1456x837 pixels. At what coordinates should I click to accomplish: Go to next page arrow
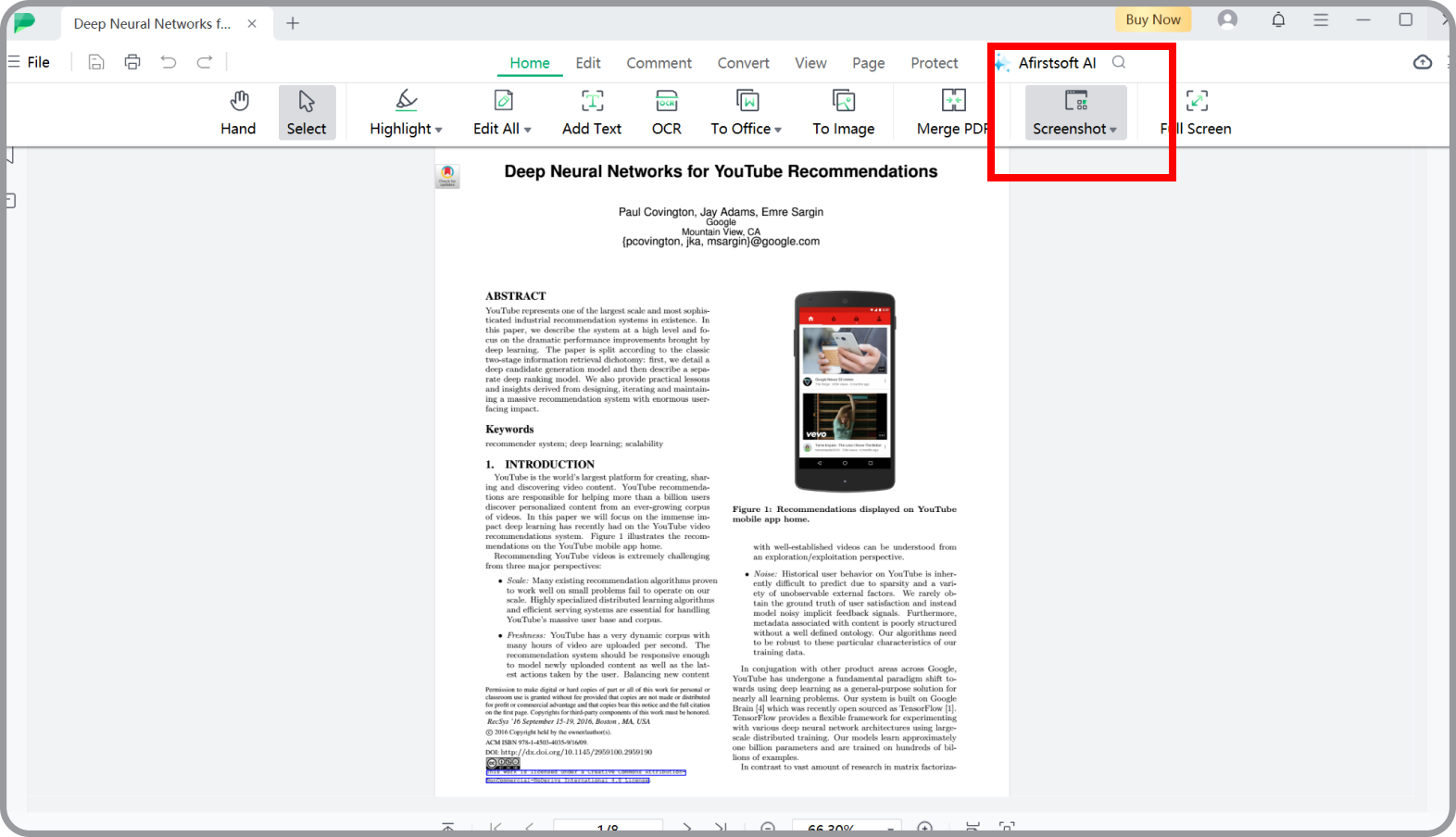pyautogui.click(x=686, y=828)
